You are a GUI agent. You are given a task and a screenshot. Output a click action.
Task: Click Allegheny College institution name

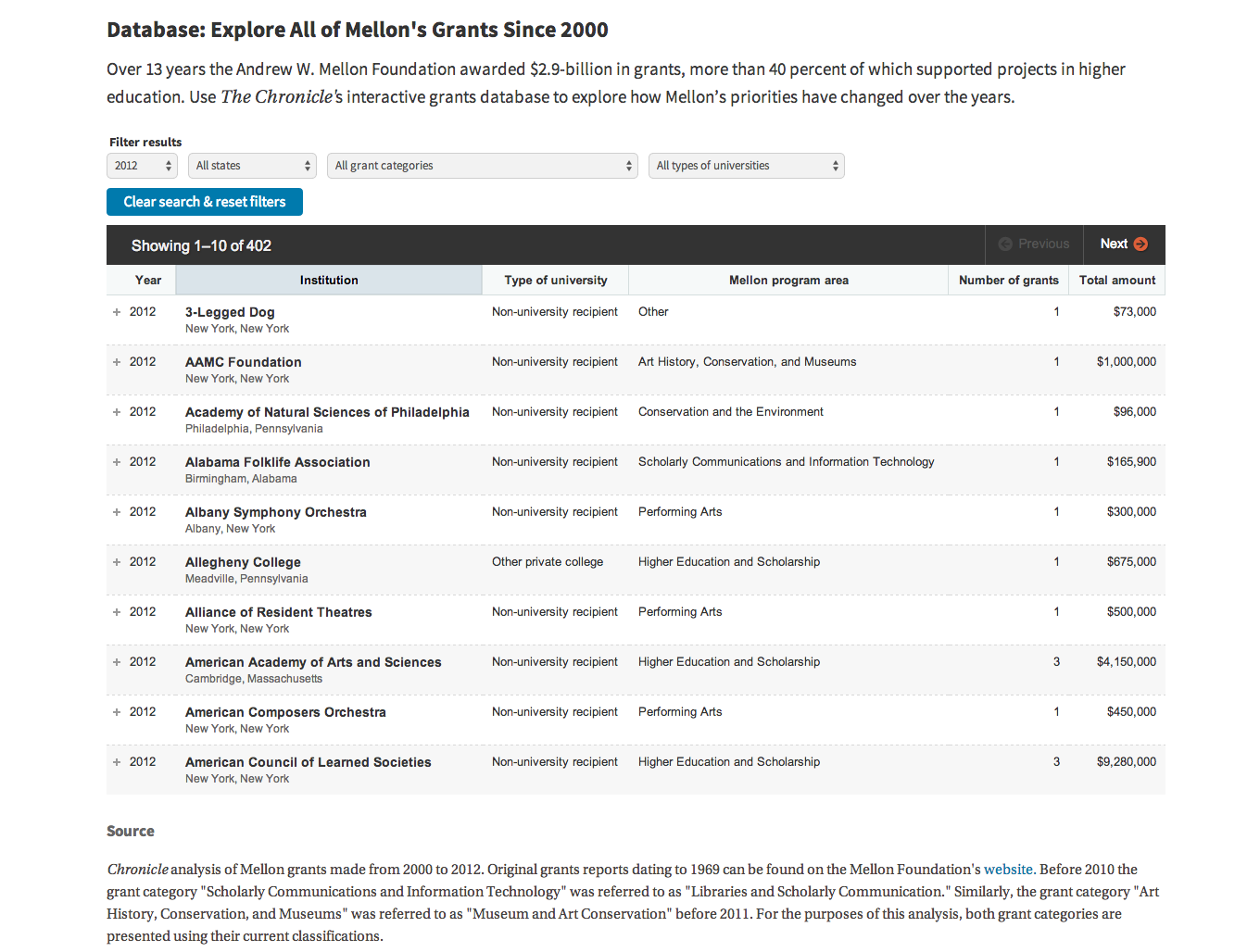[x=243, y=562]
